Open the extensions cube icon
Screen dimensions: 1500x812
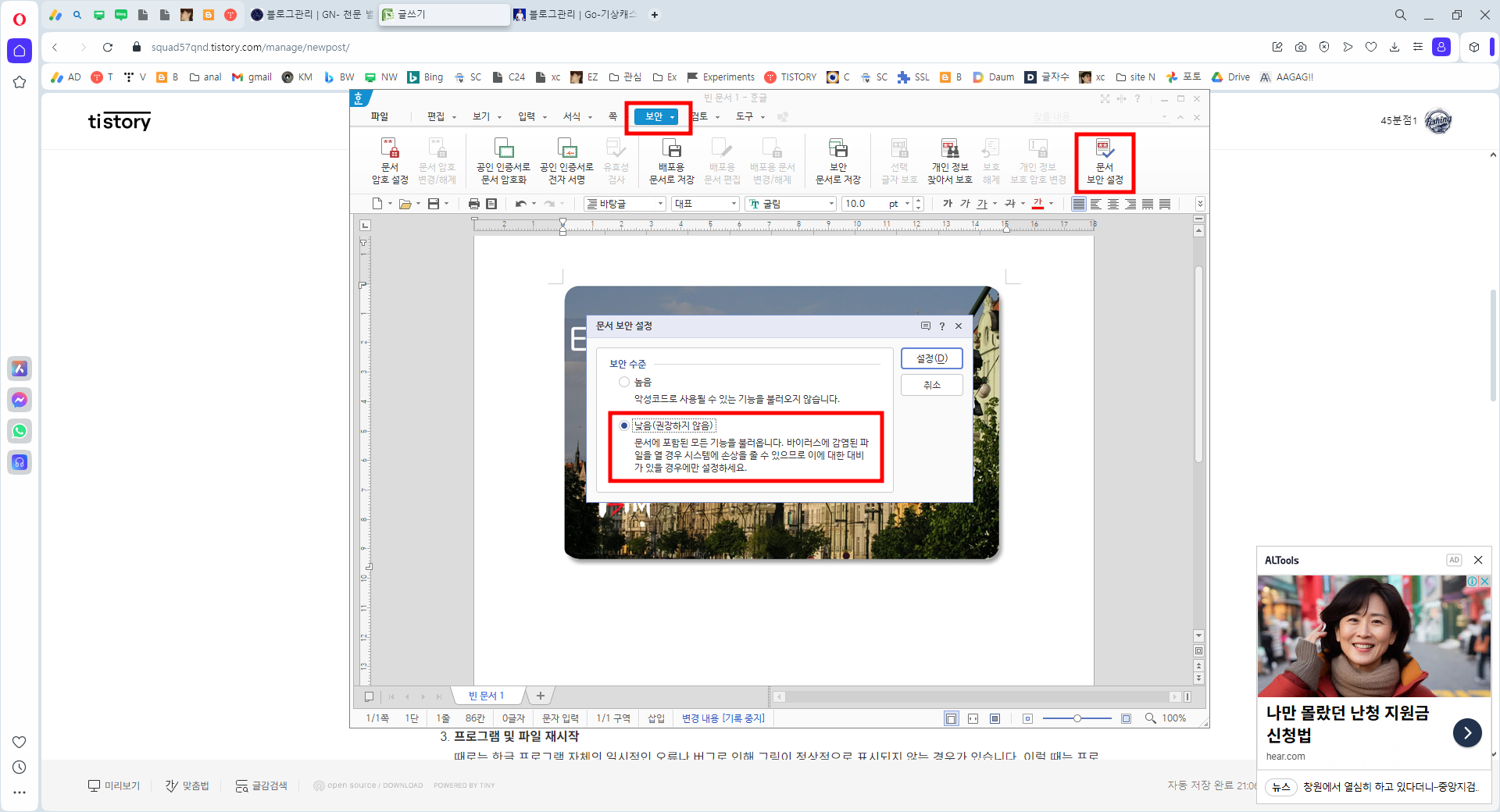click(1473, 47)
